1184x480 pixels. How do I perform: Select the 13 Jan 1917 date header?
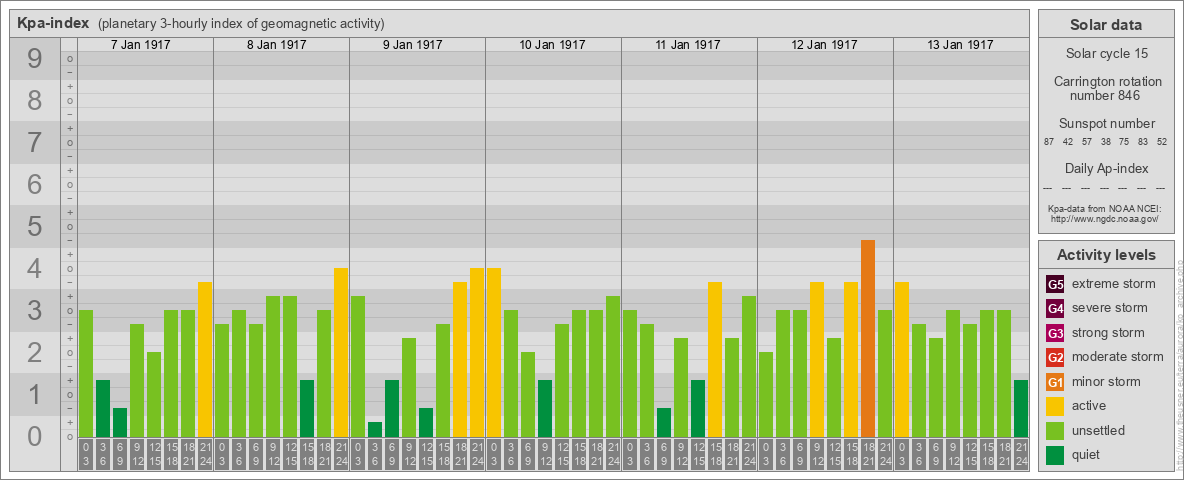coord(960,45)
